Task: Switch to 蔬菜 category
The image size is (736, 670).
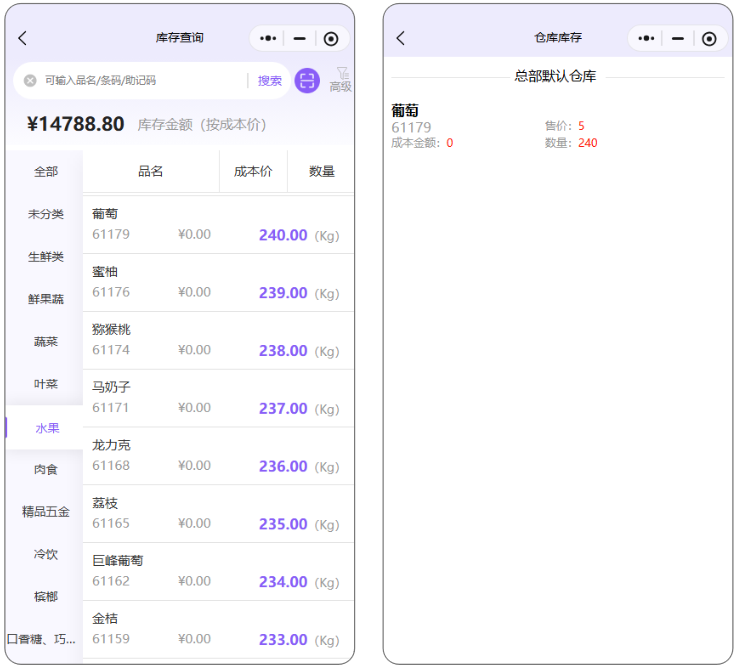Action: click(46, 342)
